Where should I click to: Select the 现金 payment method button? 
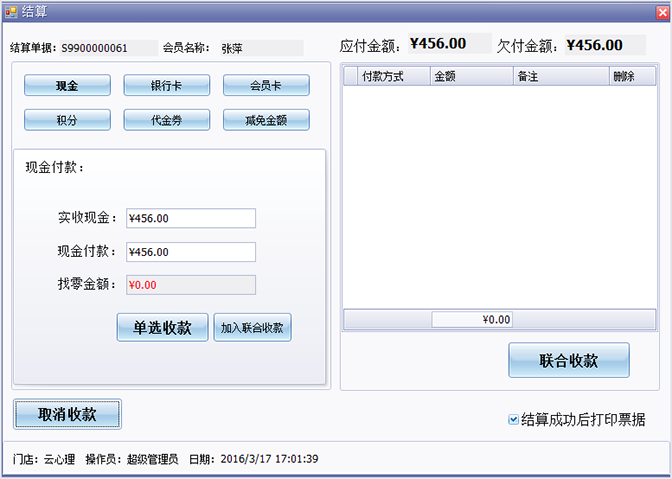(67, 85)
